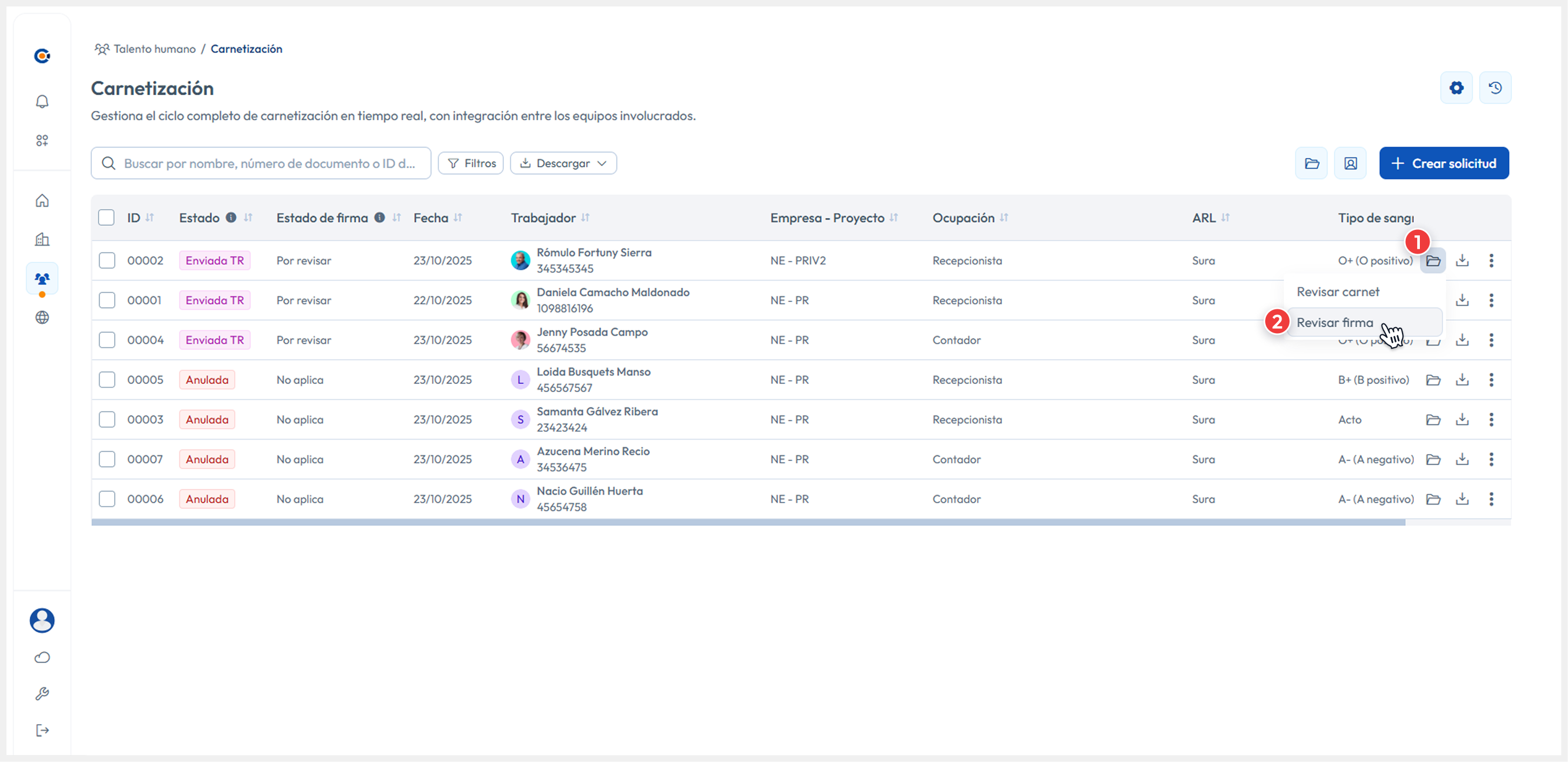This screenshot has height=762, width=1568.
Task: Open the history clock icon
Action: (x=1495, y=88)
